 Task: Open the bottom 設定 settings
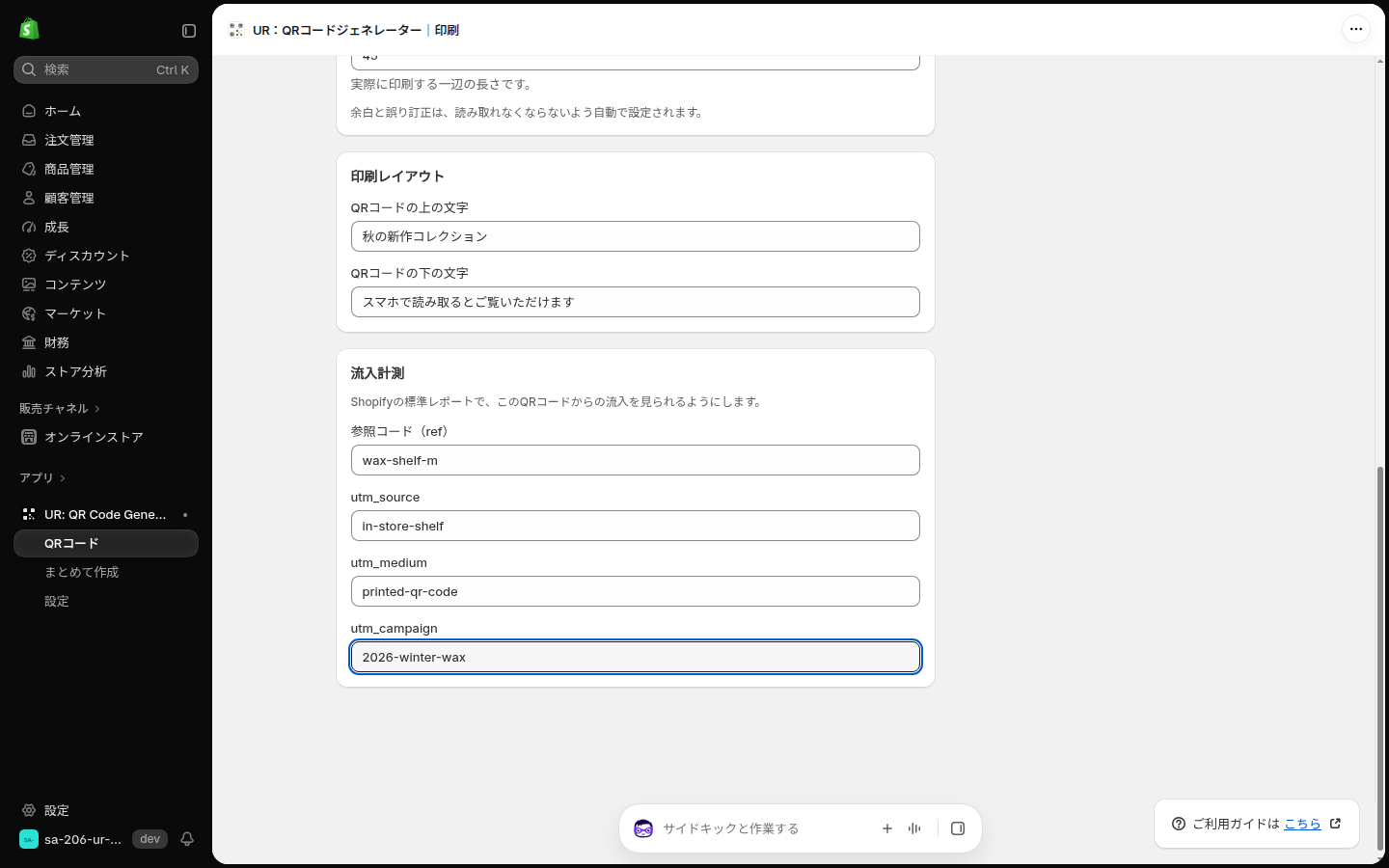[106, 810]
